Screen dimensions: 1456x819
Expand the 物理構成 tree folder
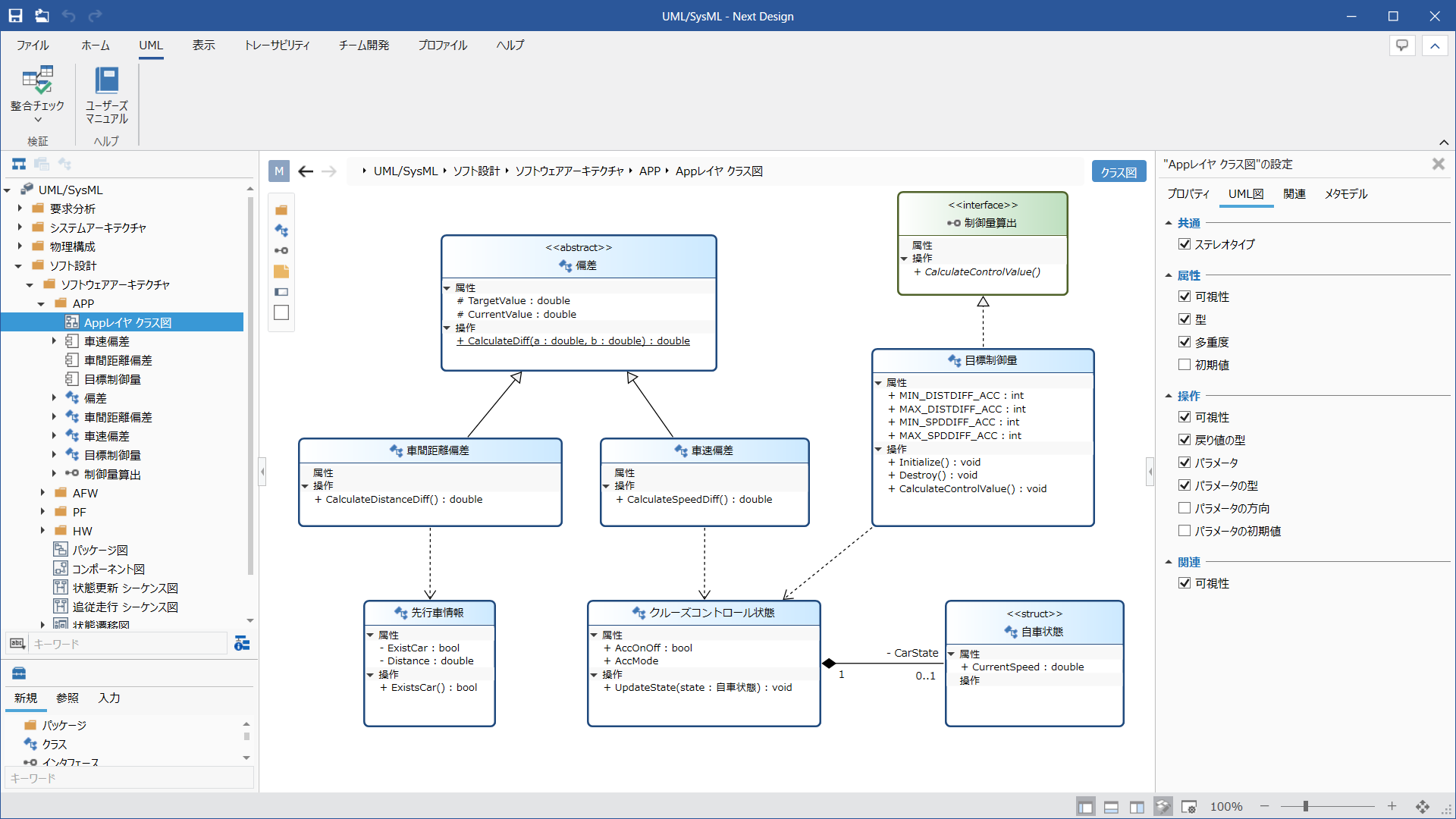click(x=20, y=246)
